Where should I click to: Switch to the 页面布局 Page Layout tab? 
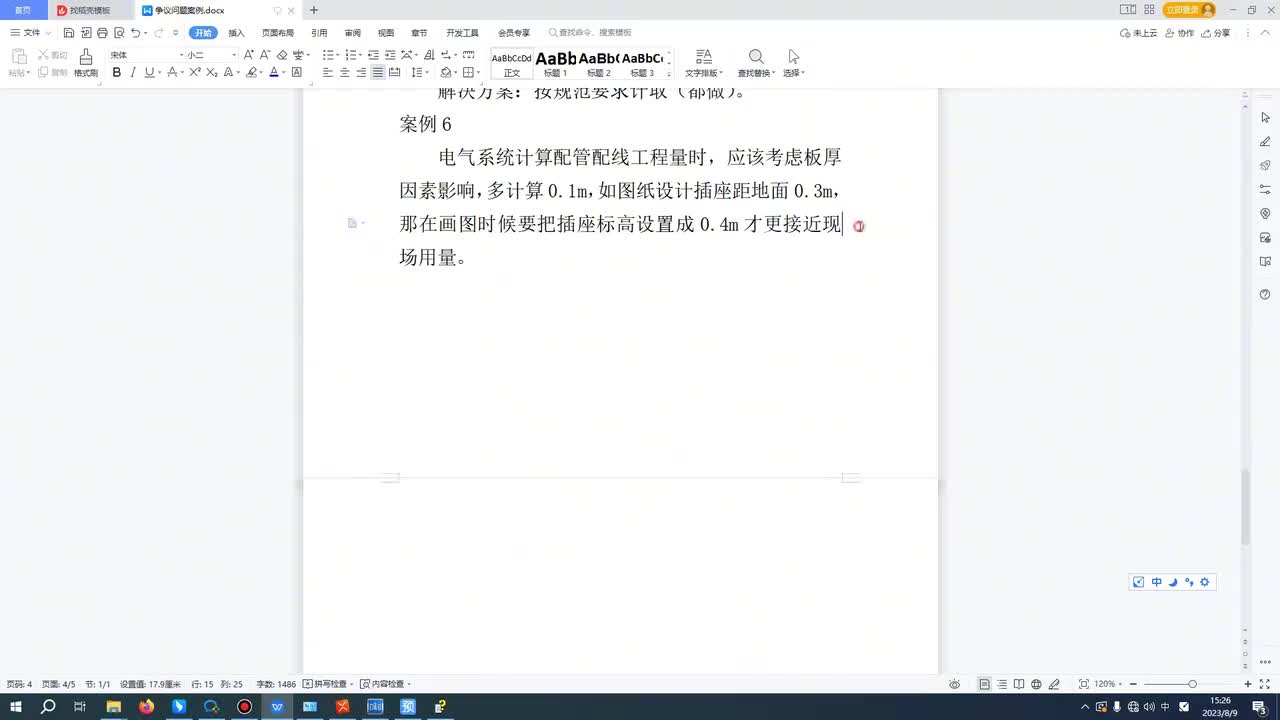(x=278, y=33)
